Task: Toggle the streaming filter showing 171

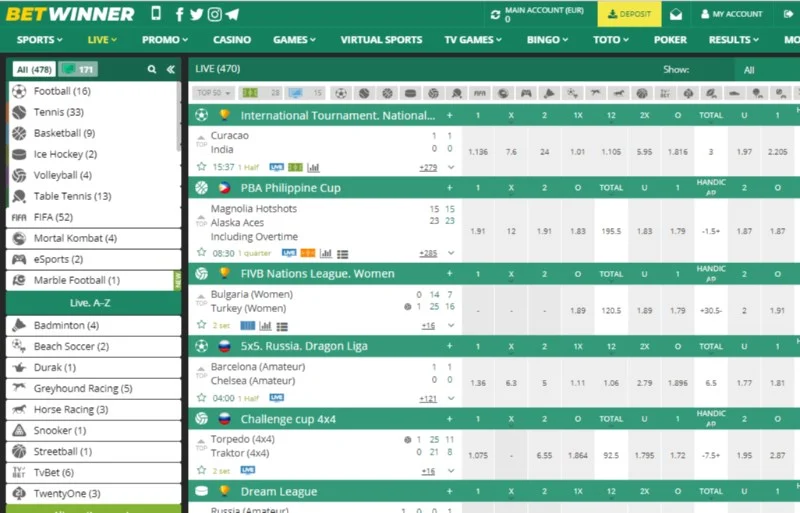Action: (78, 69)
